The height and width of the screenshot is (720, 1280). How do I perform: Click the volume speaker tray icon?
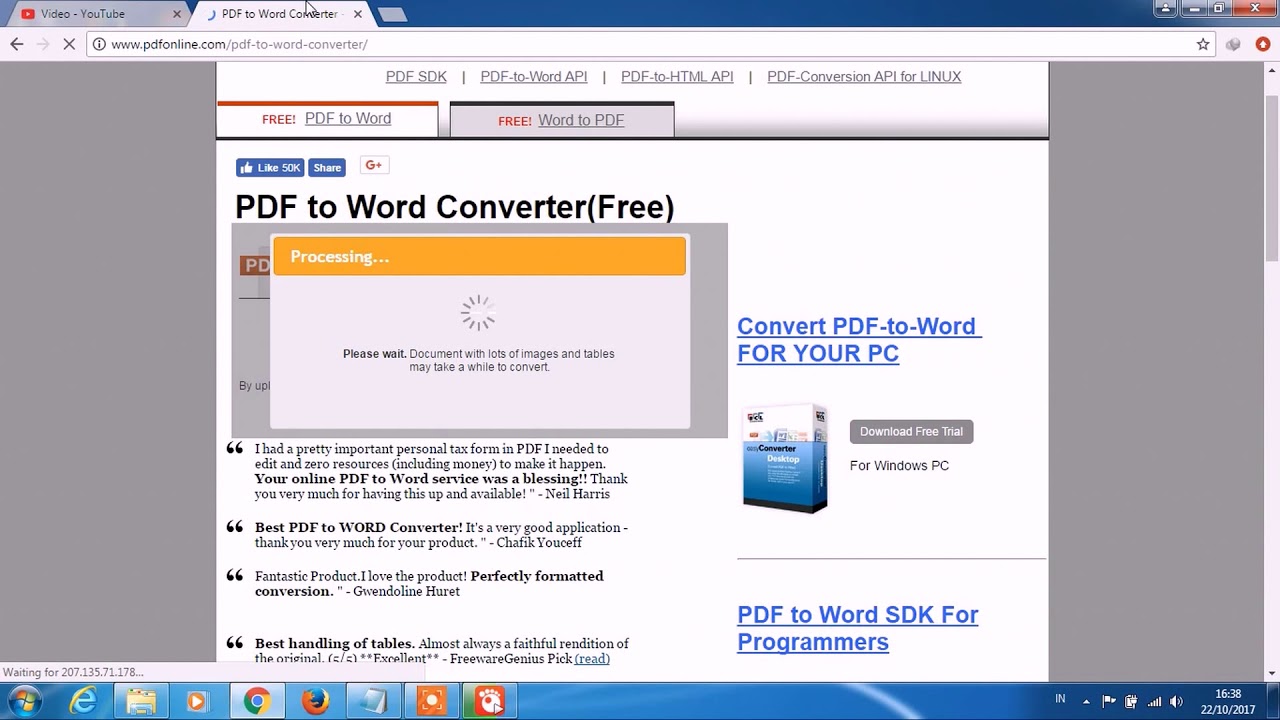pyautogui.click(x=1176, y=702)
